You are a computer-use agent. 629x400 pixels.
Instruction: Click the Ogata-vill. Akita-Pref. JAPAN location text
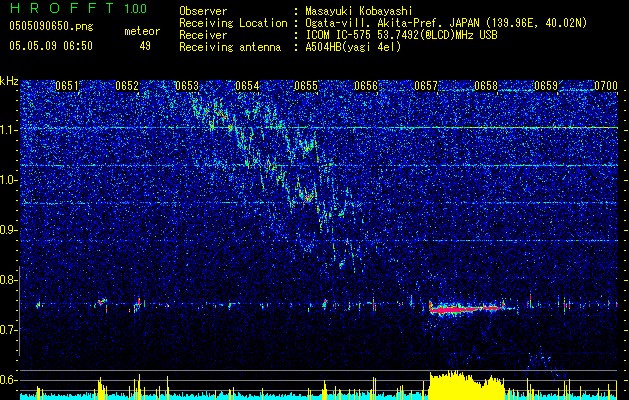tap(446, 23)
